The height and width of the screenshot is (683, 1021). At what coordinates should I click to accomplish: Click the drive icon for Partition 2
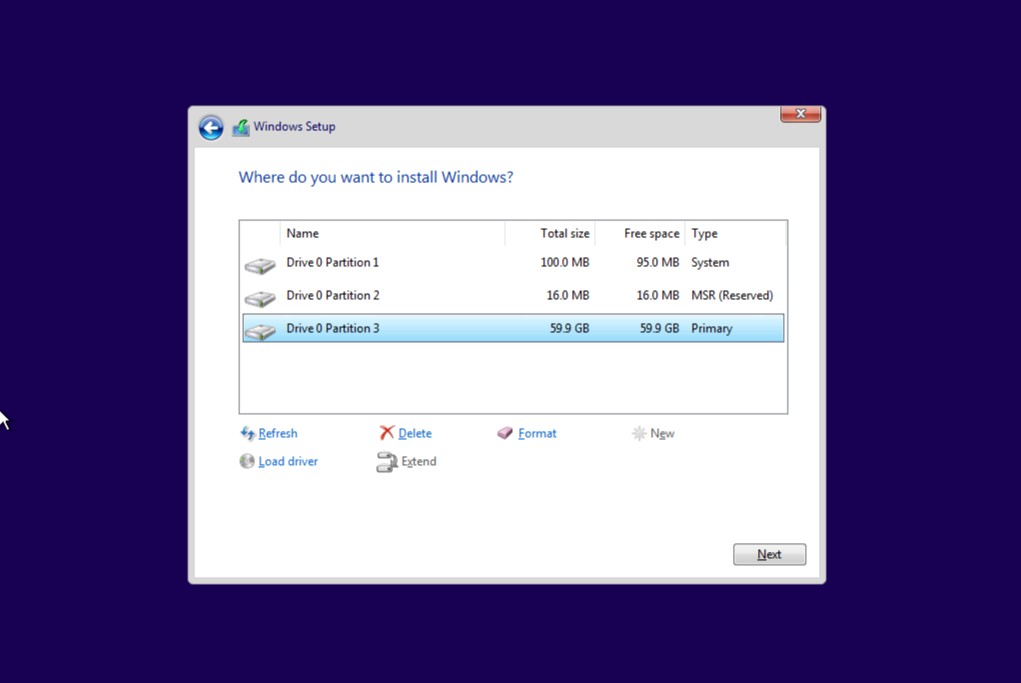click(x=260, y=298)
